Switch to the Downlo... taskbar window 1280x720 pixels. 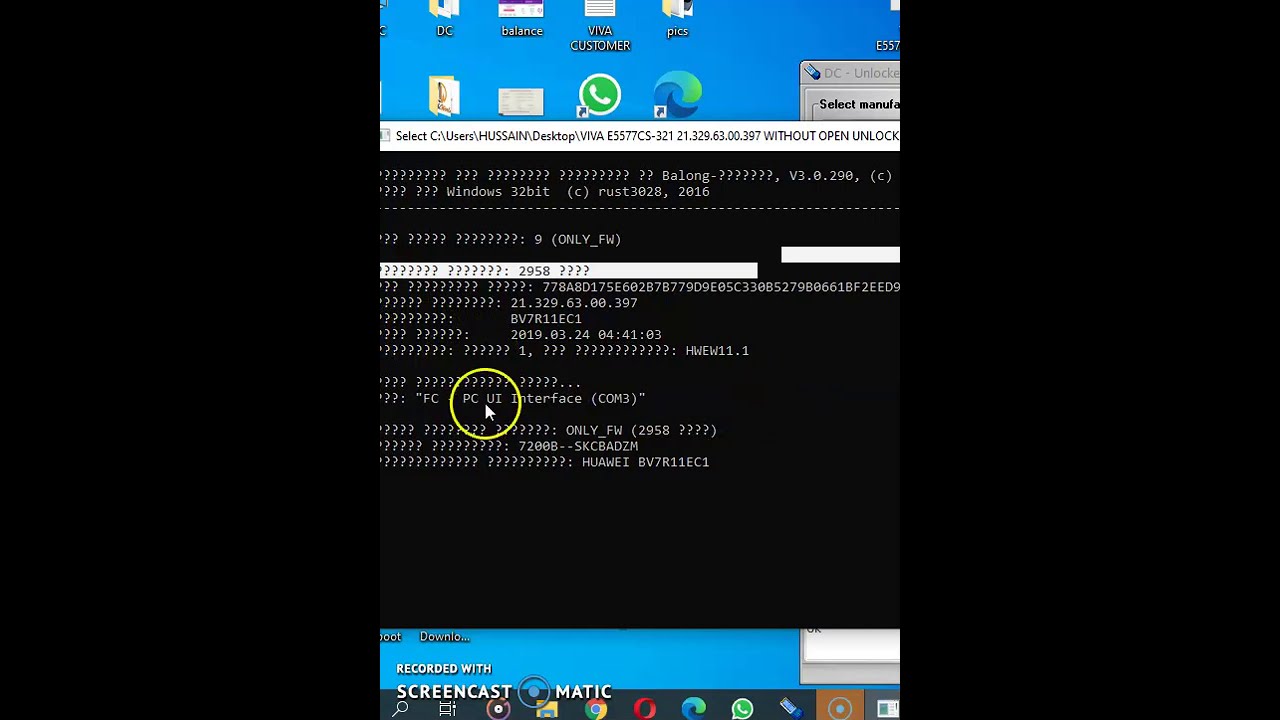(x=444, y=636)
